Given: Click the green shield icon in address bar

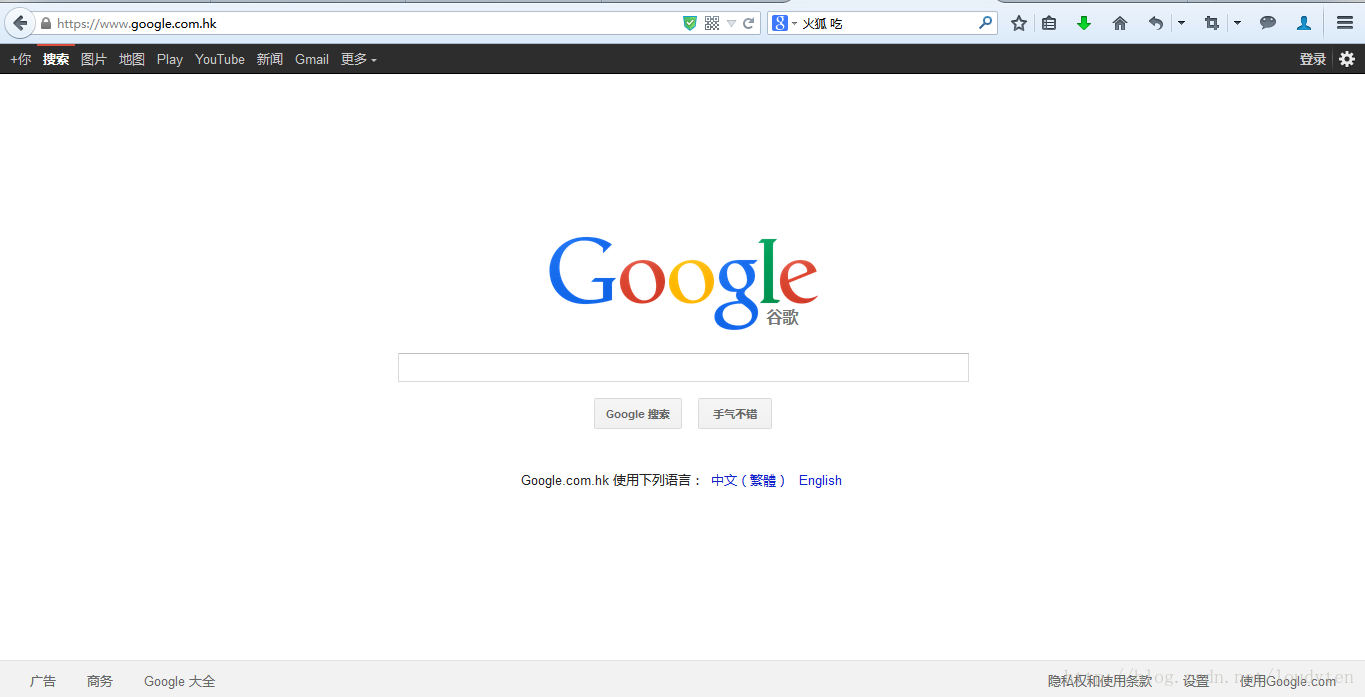Looking at the screenshot, I should (690, 23).
